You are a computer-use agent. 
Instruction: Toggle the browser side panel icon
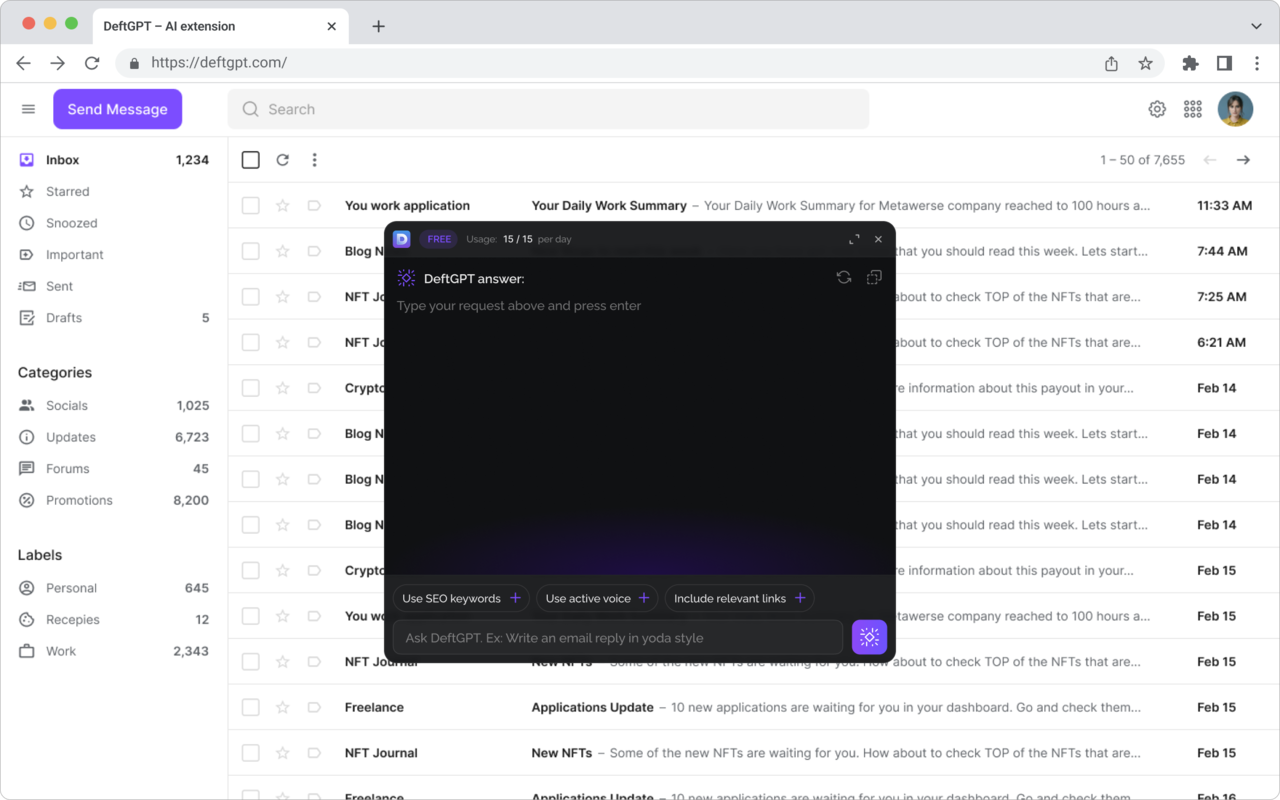[x=1224, y=63]
